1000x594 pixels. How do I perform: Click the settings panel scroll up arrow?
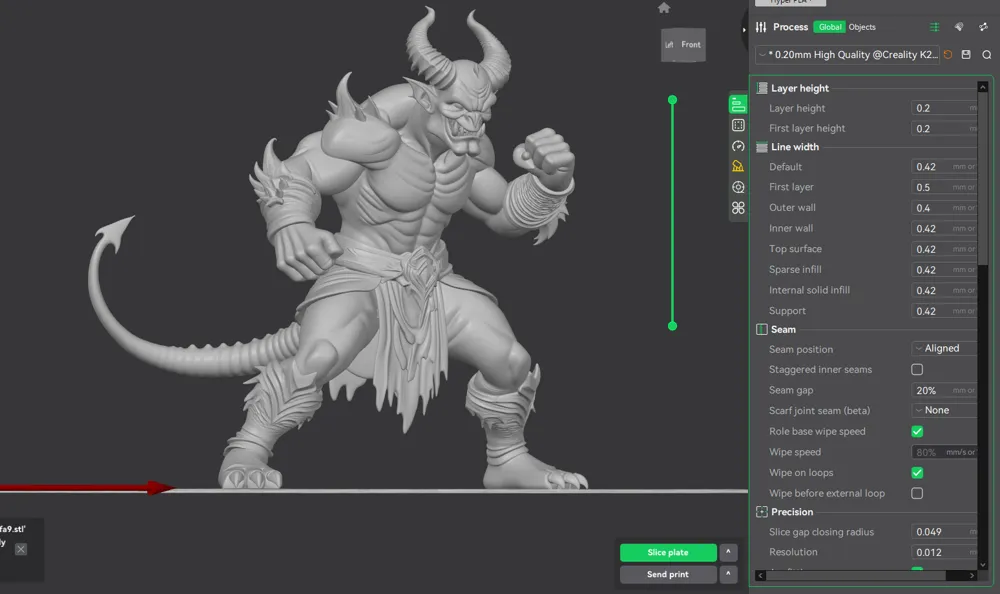pos(983,86)
